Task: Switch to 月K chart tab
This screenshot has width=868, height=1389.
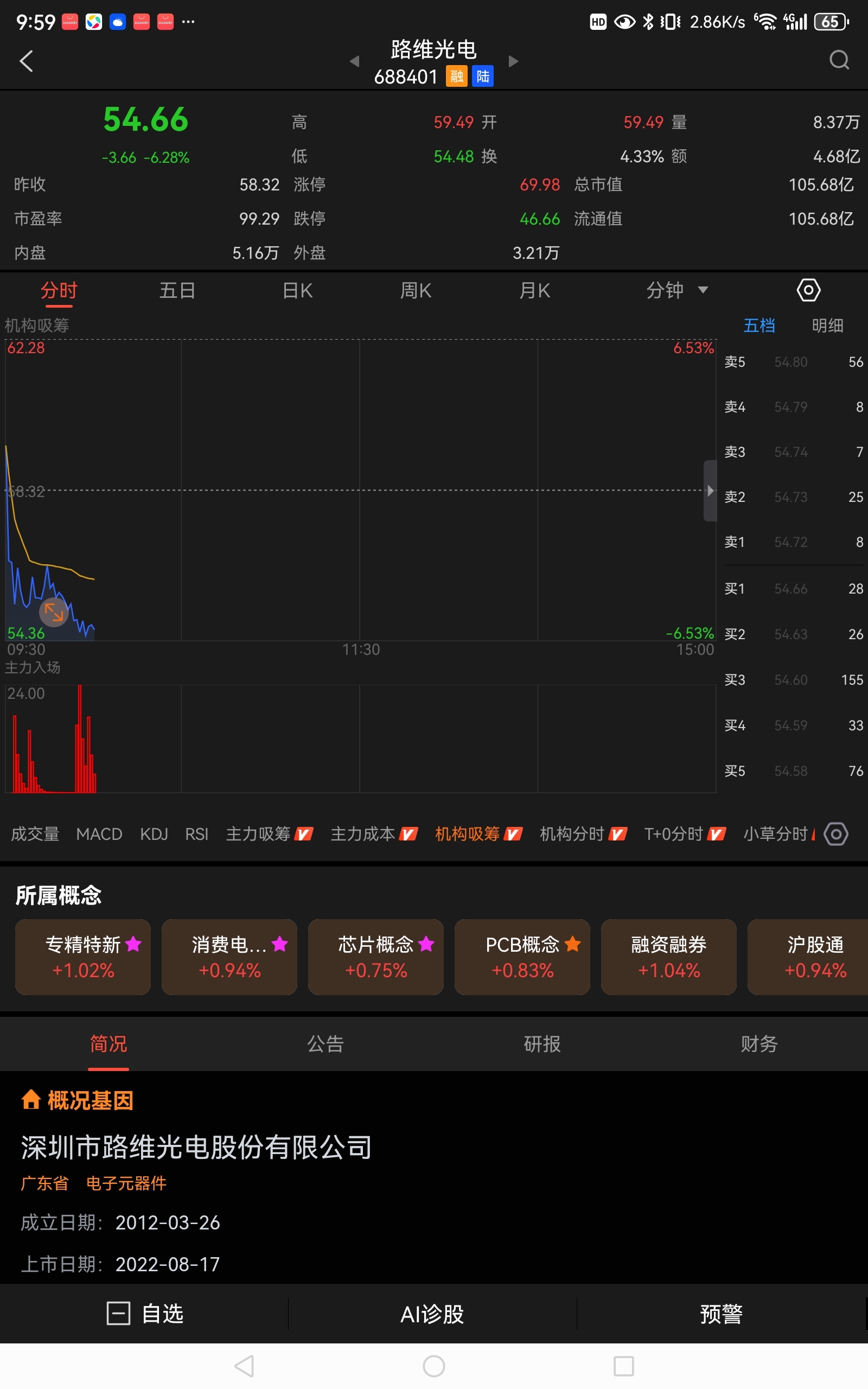Action: (x=534, y=290)
